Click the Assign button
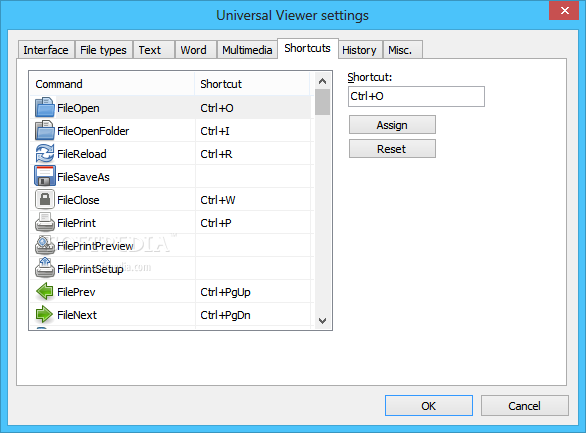 [x=392, y=125]
